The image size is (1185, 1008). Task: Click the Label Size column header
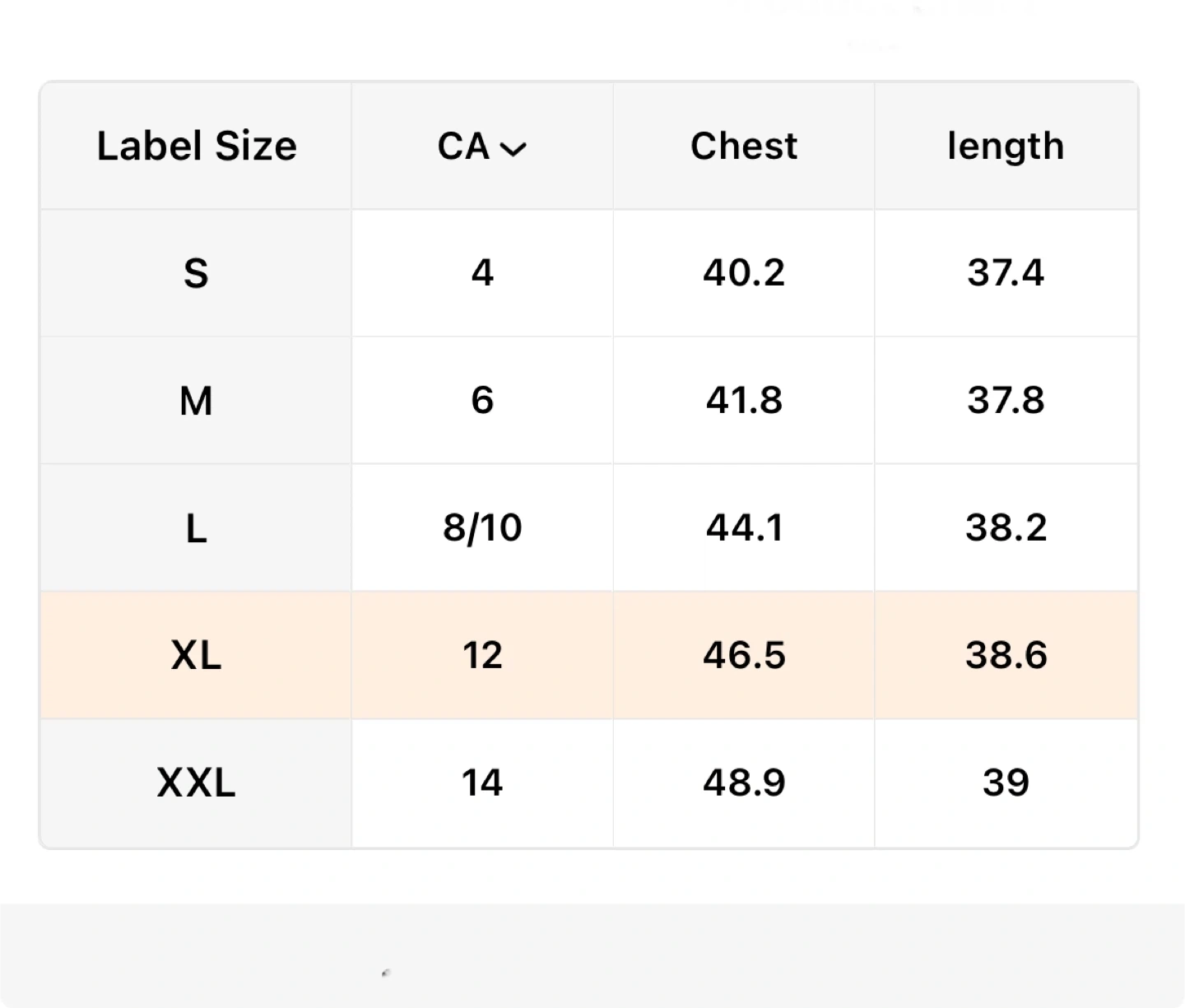[x=197, y=146]
